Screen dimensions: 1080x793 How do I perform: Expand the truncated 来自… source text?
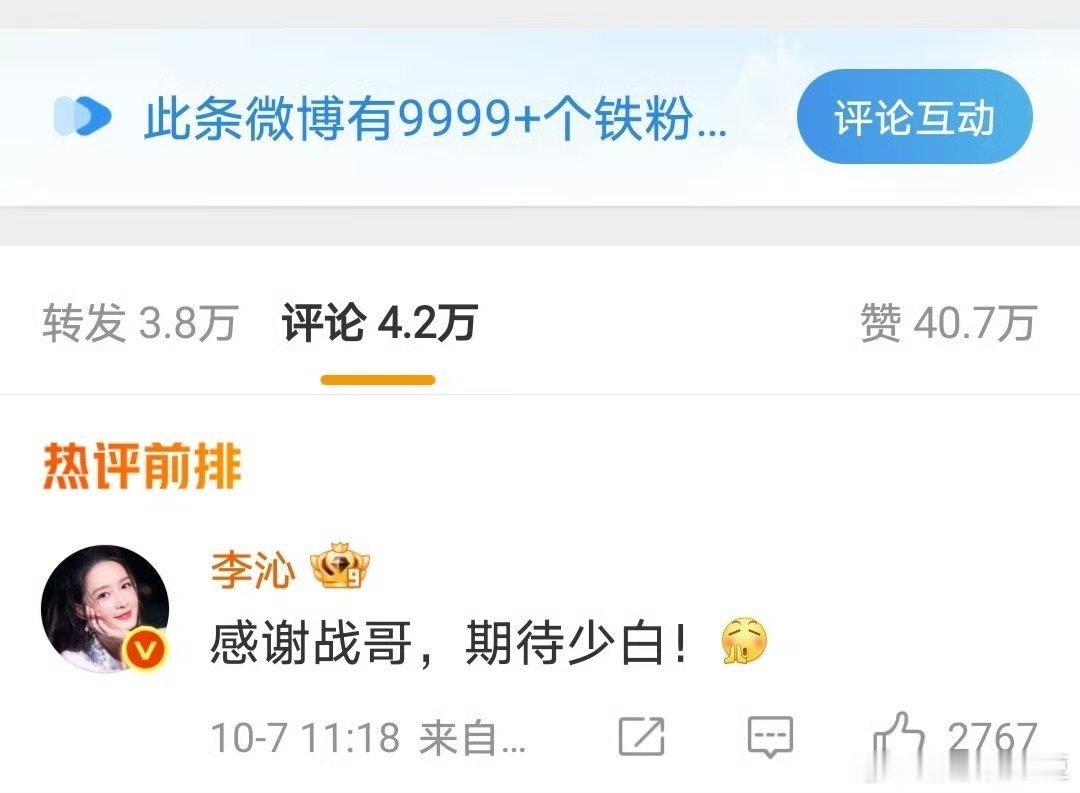[x=472, y=738]
